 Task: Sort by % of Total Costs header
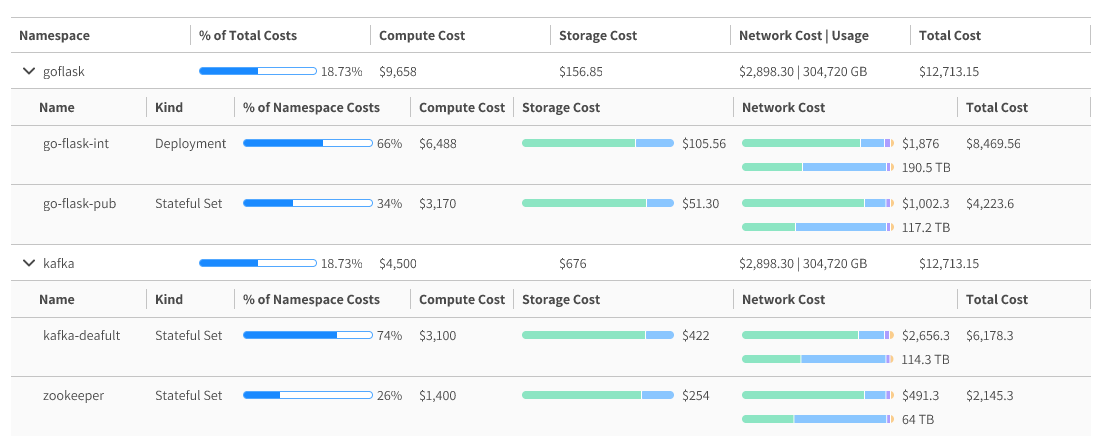[248, 36]
